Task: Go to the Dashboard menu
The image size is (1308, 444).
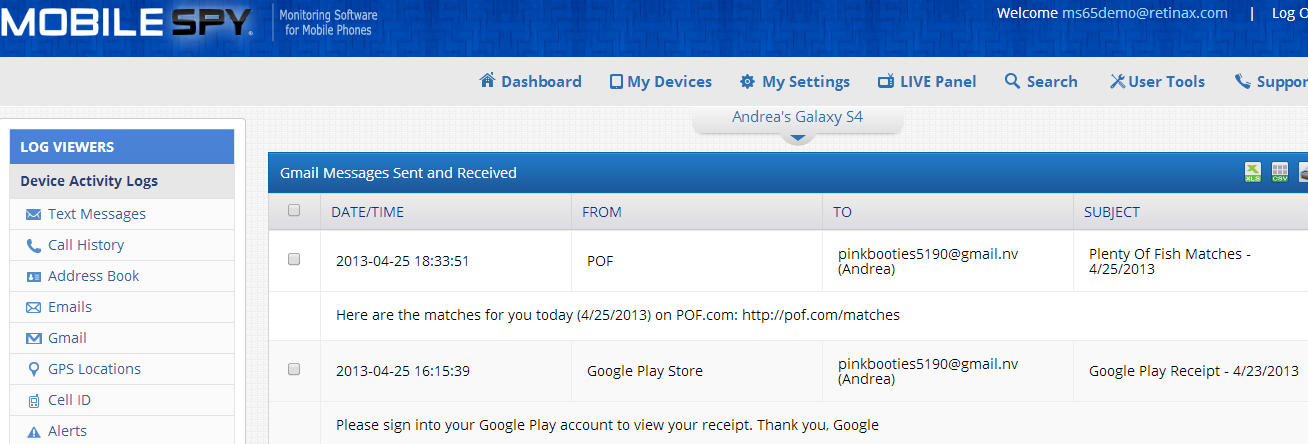Action: click(x=531, y=82)
